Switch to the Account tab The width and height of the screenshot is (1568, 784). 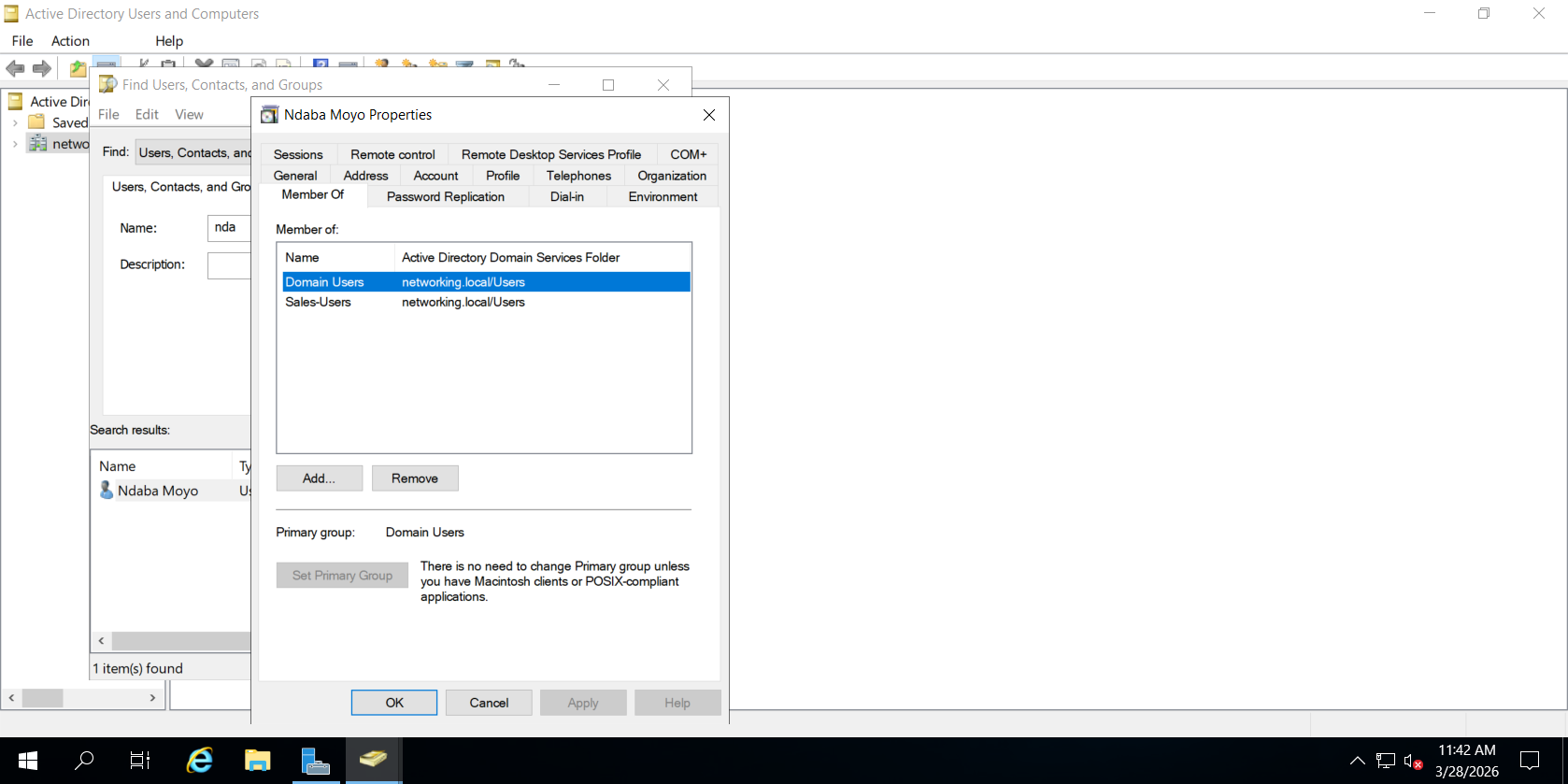[435, 176]
